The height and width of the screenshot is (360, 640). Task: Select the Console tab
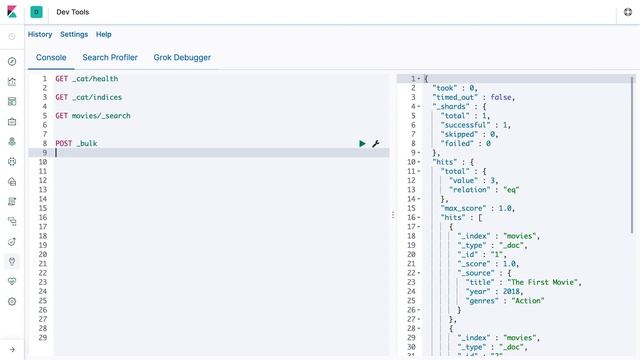[51, 58]
